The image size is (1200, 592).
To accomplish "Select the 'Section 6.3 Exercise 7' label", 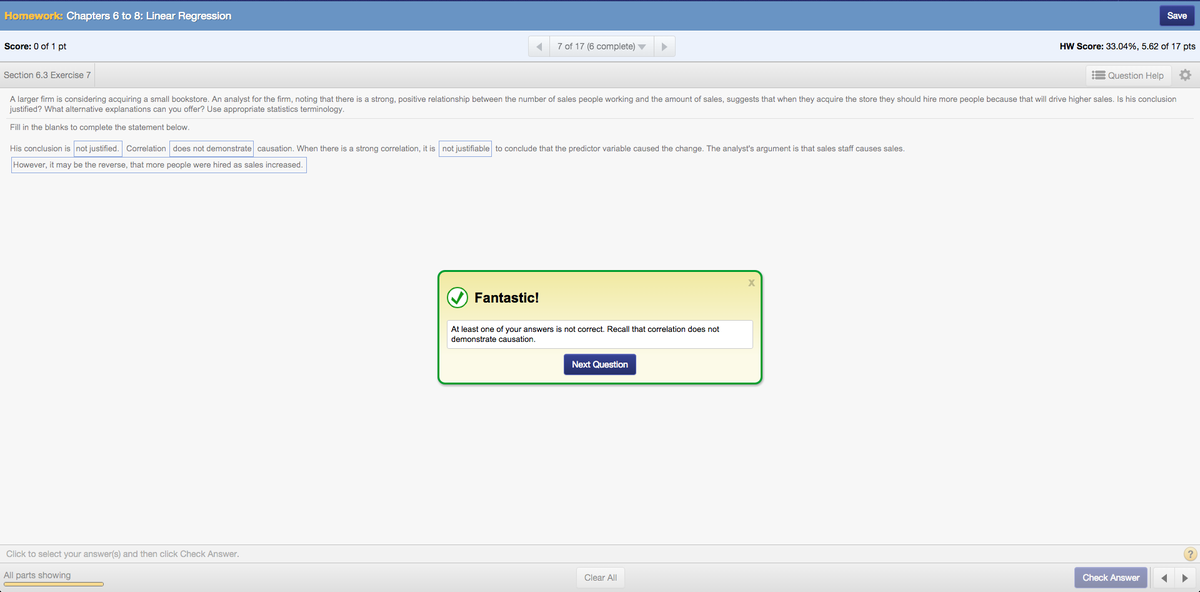I will pos(47,75).
